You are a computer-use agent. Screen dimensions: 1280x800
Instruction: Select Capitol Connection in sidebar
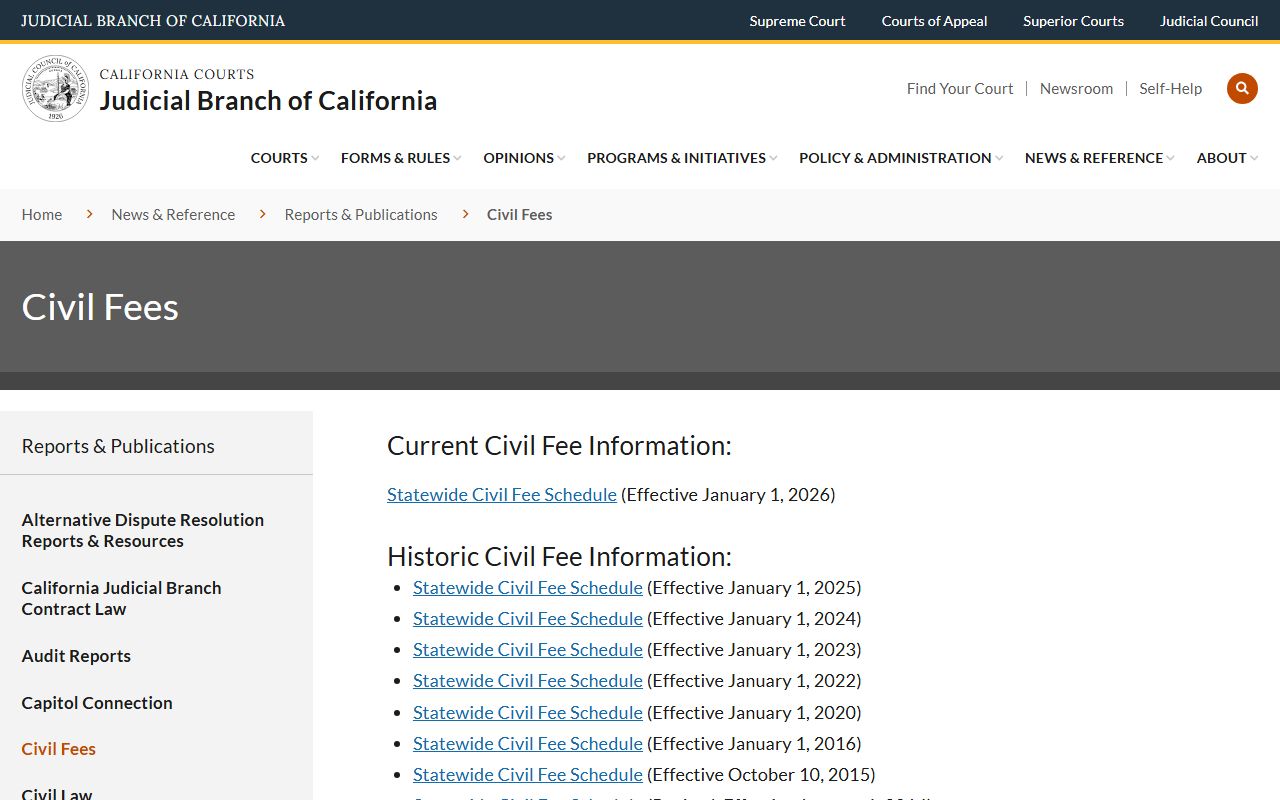click(97, 703)
